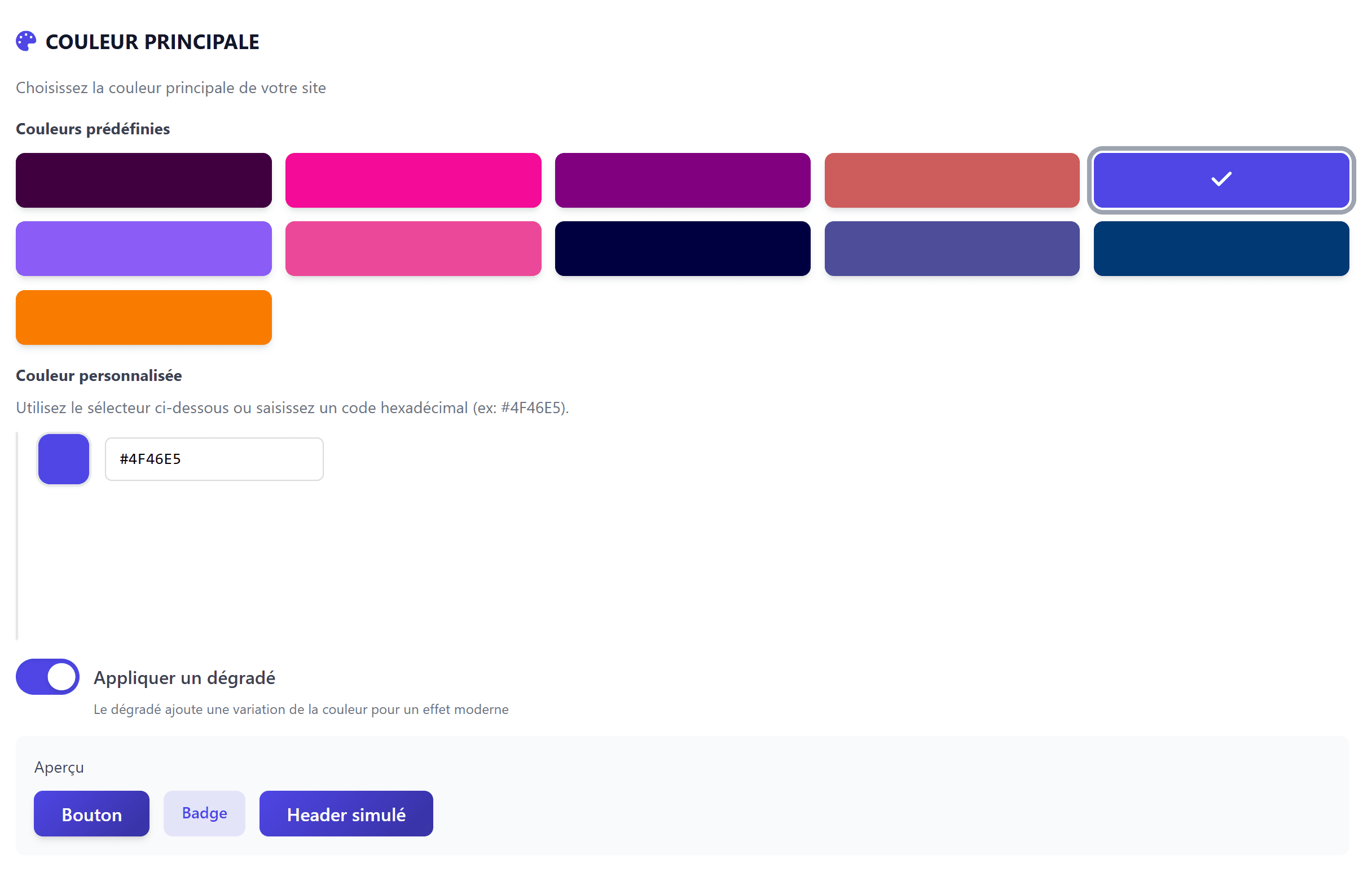The height and width of the screenshot is (872, 1372).
Task: Select the slate purple predefined color
Action: click(x=952, y=248)
